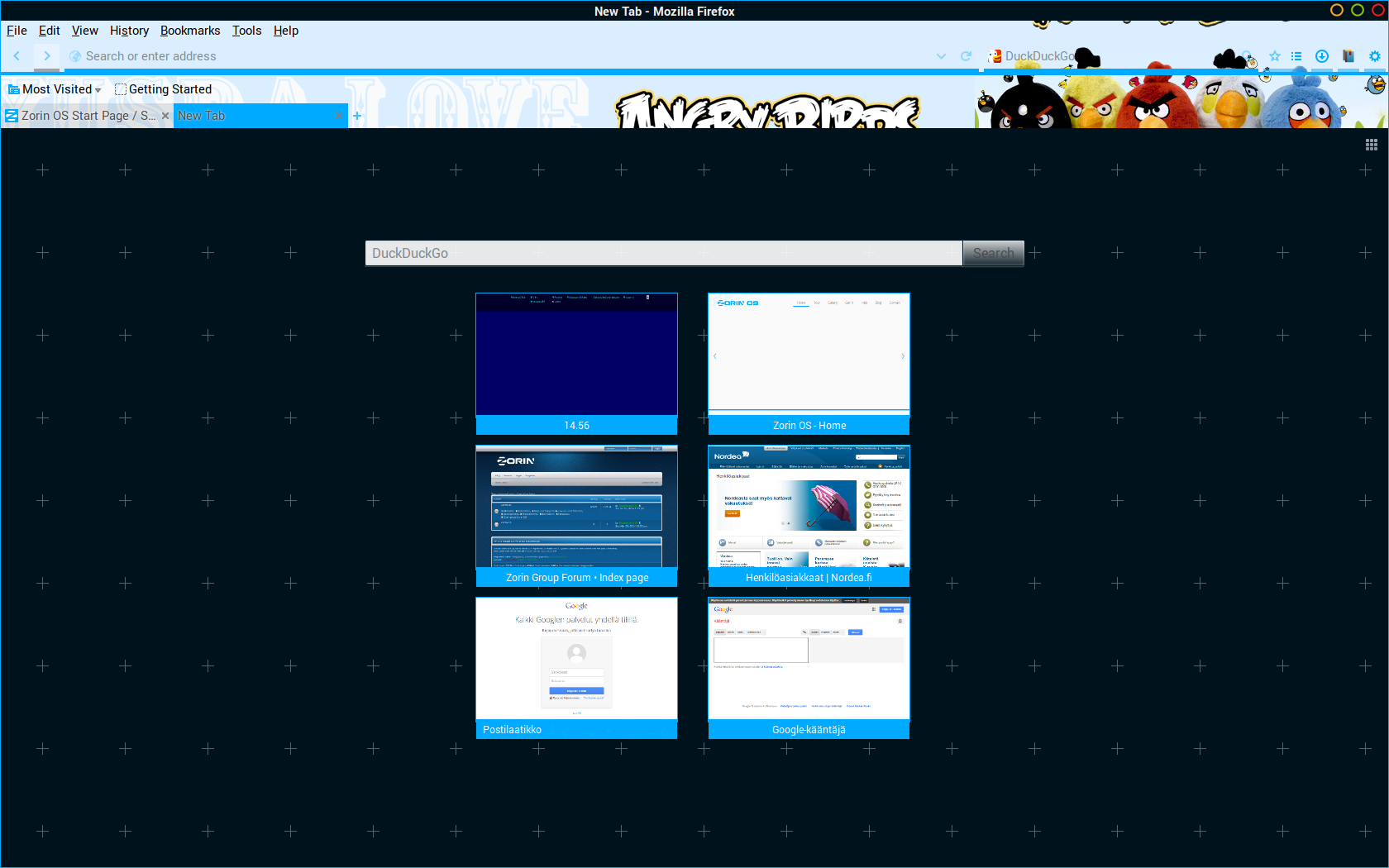Bookmark this page with the star icon
The height and width of the screenshot is (868, 1389).
click(x=1274, y=56)
